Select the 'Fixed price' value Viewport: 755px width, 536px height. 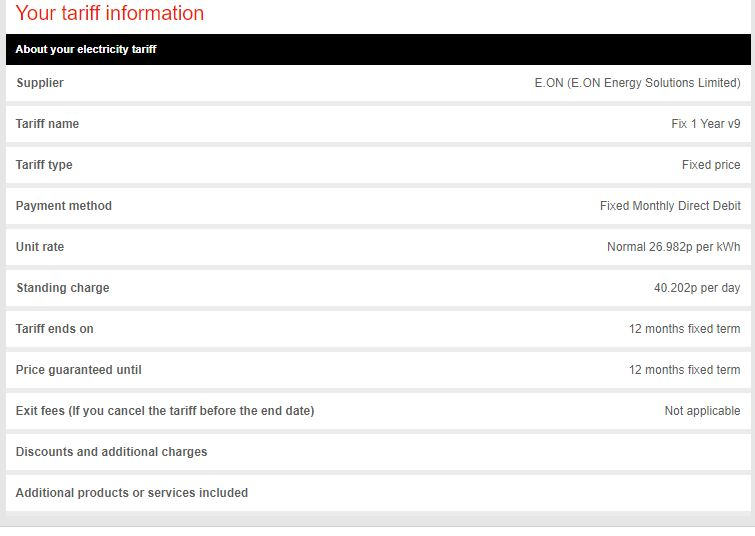coord(711,165)
